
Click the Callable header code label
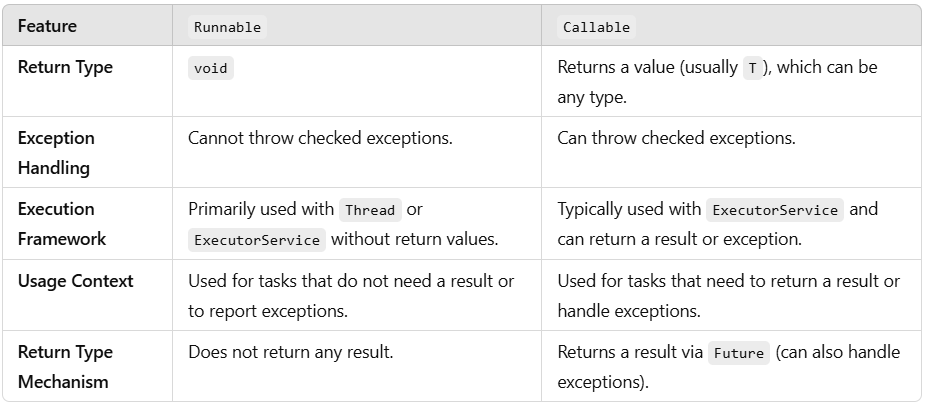click(x=597, y=27)
